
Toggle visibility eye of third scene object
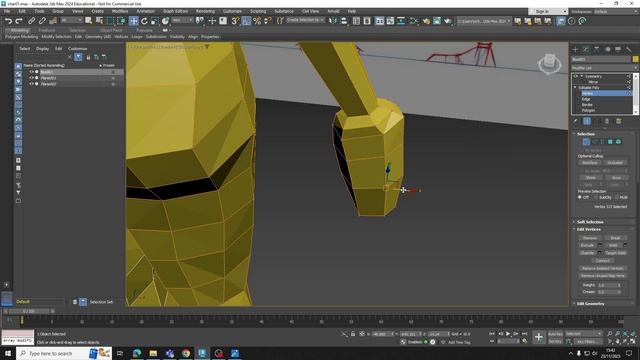click(x=31, y=84)
